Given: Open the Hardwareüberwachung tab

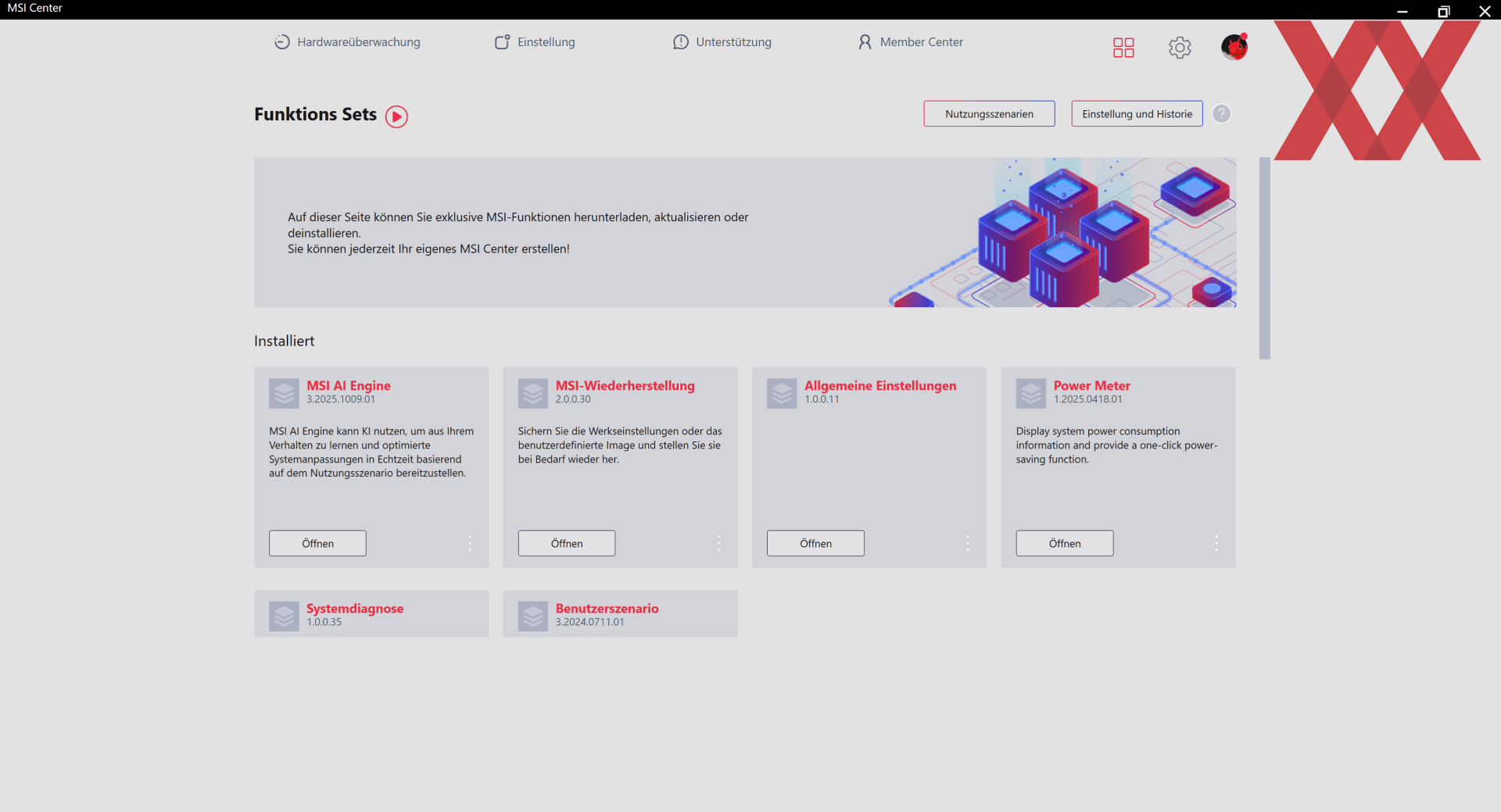Looking at the screenshot, I should (x=347, y=42).
